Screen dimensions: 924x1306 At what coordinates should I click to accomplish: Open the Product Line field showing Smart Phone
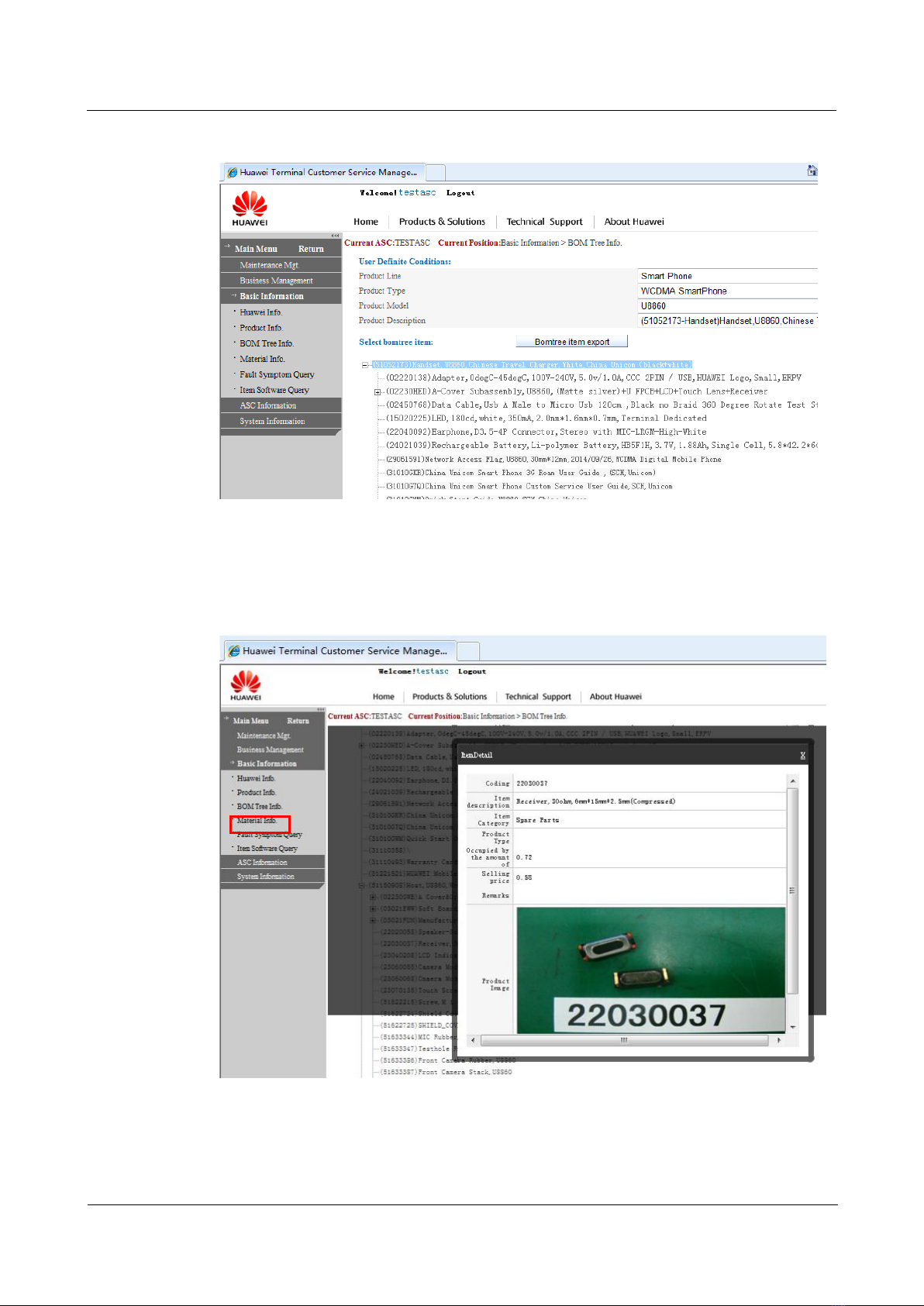coord(727,276)
